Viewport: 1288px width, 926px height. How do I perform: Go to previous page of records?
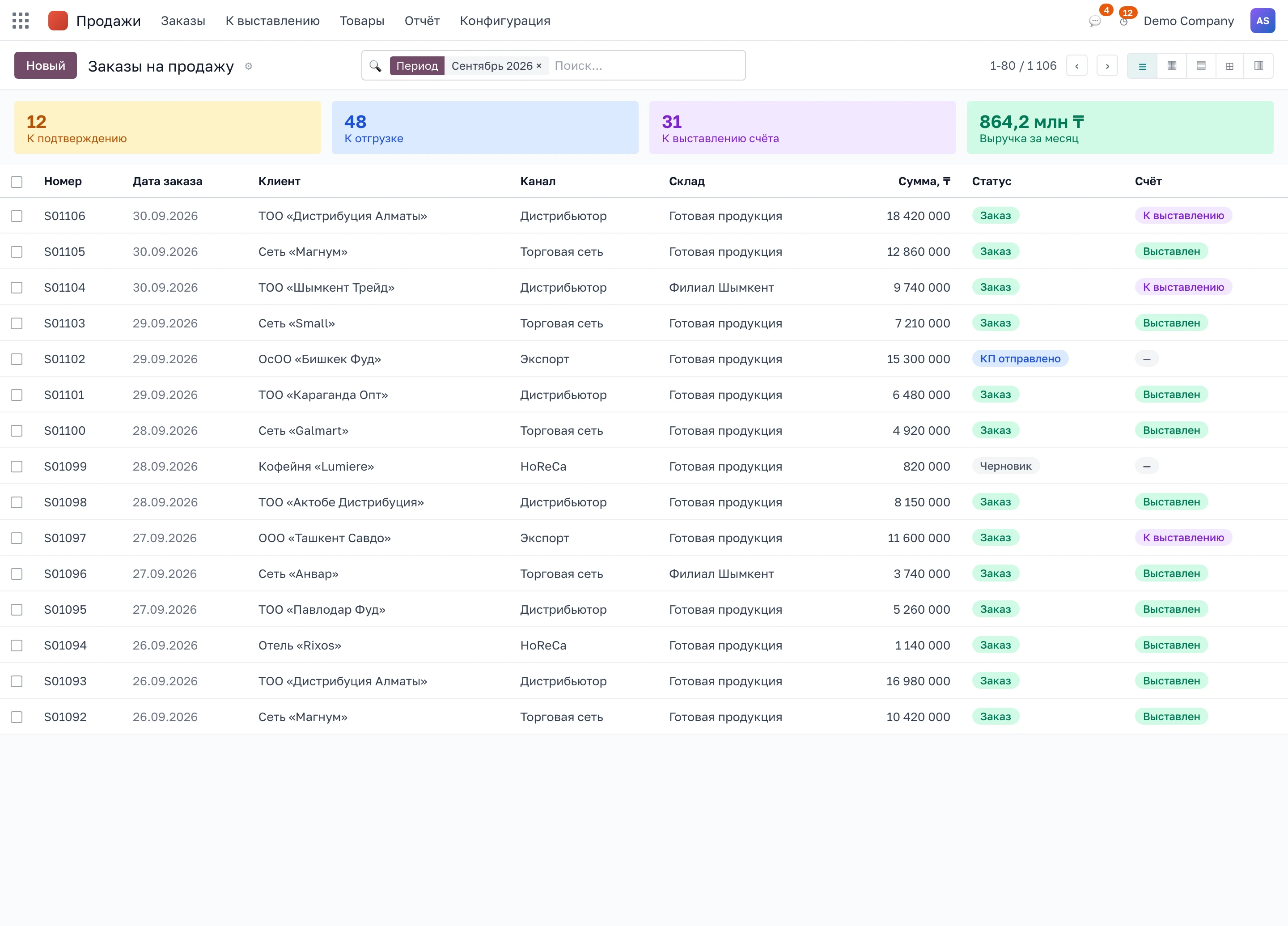[1077, 66]
